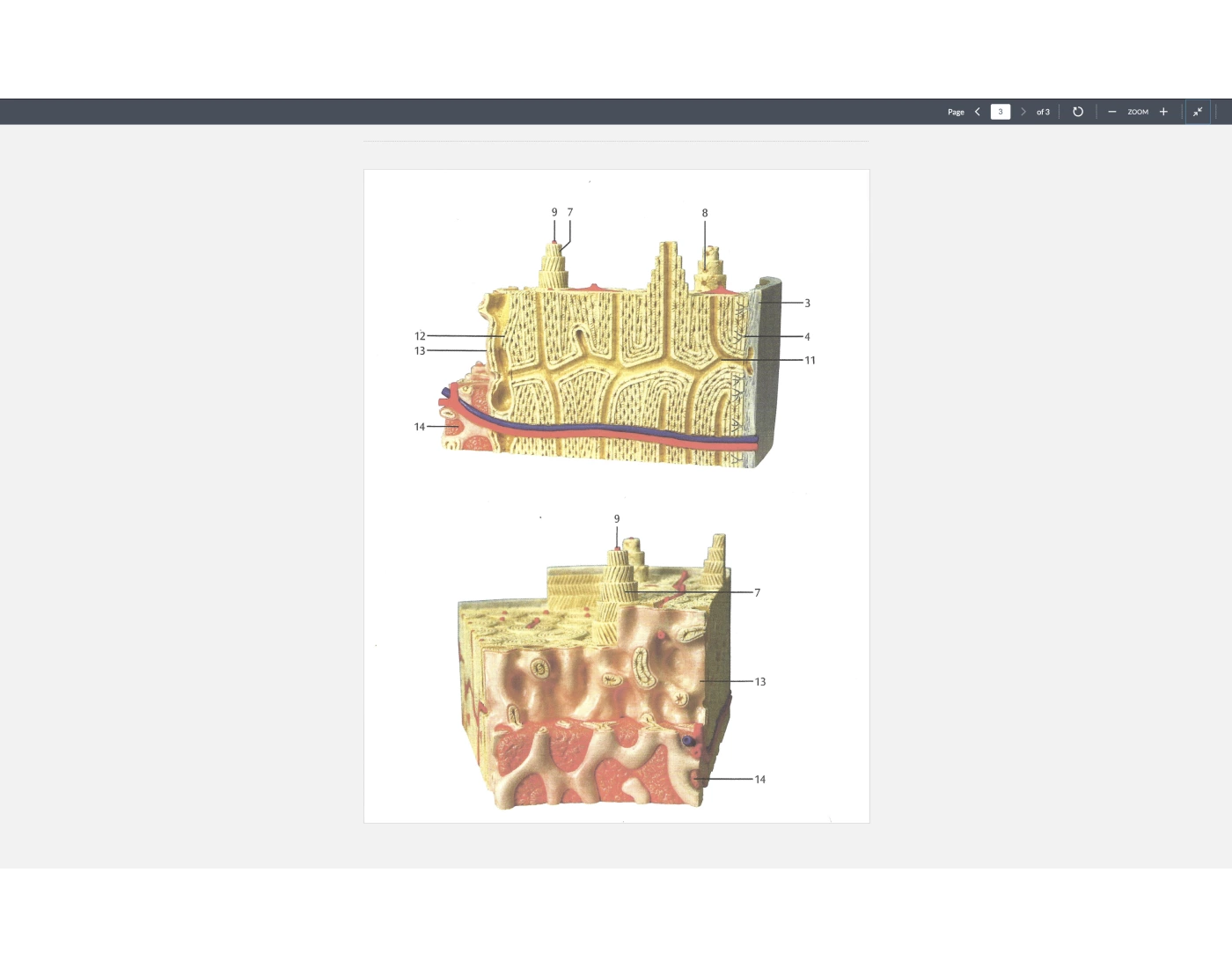This screenshot has height=968, width=1232.
Task: Click the page number input field
Action: (x=1001, y=112)
